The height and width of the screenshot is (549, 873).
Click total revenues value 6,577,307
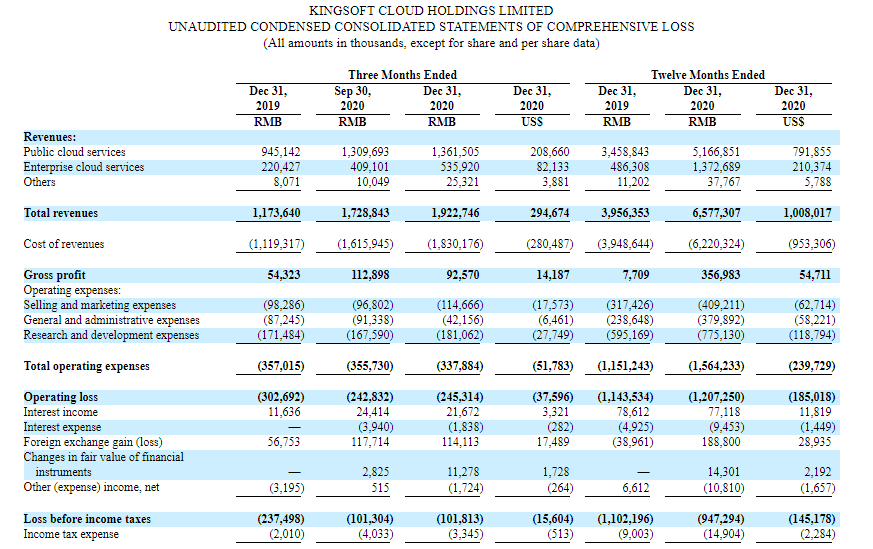pyautogui.click(x=716, y=213)
